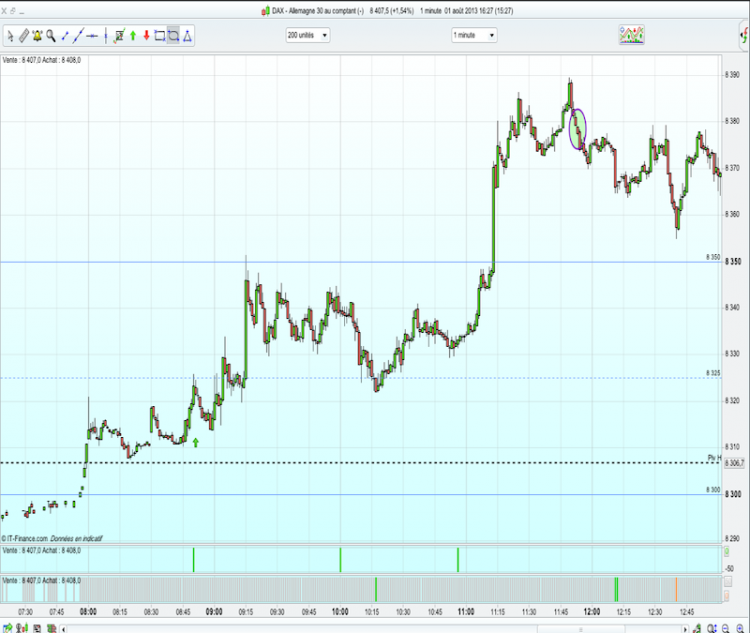Click the candlestick style icon at bottom left
The height and width of the screenshot is (633, 750).
[22, 628]
